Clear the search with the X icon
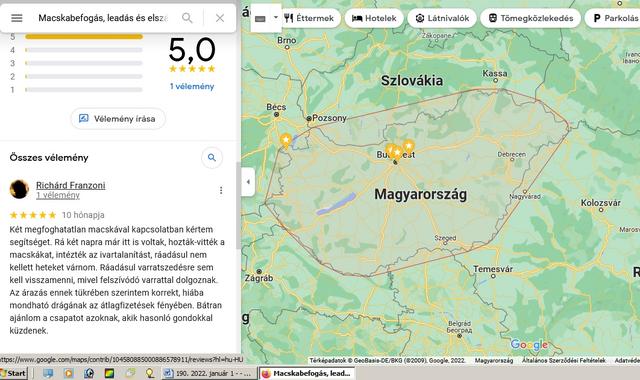Image resolution: width=640 pixels, height=380 pixels. pyautogui.click(x=220, y=18)
